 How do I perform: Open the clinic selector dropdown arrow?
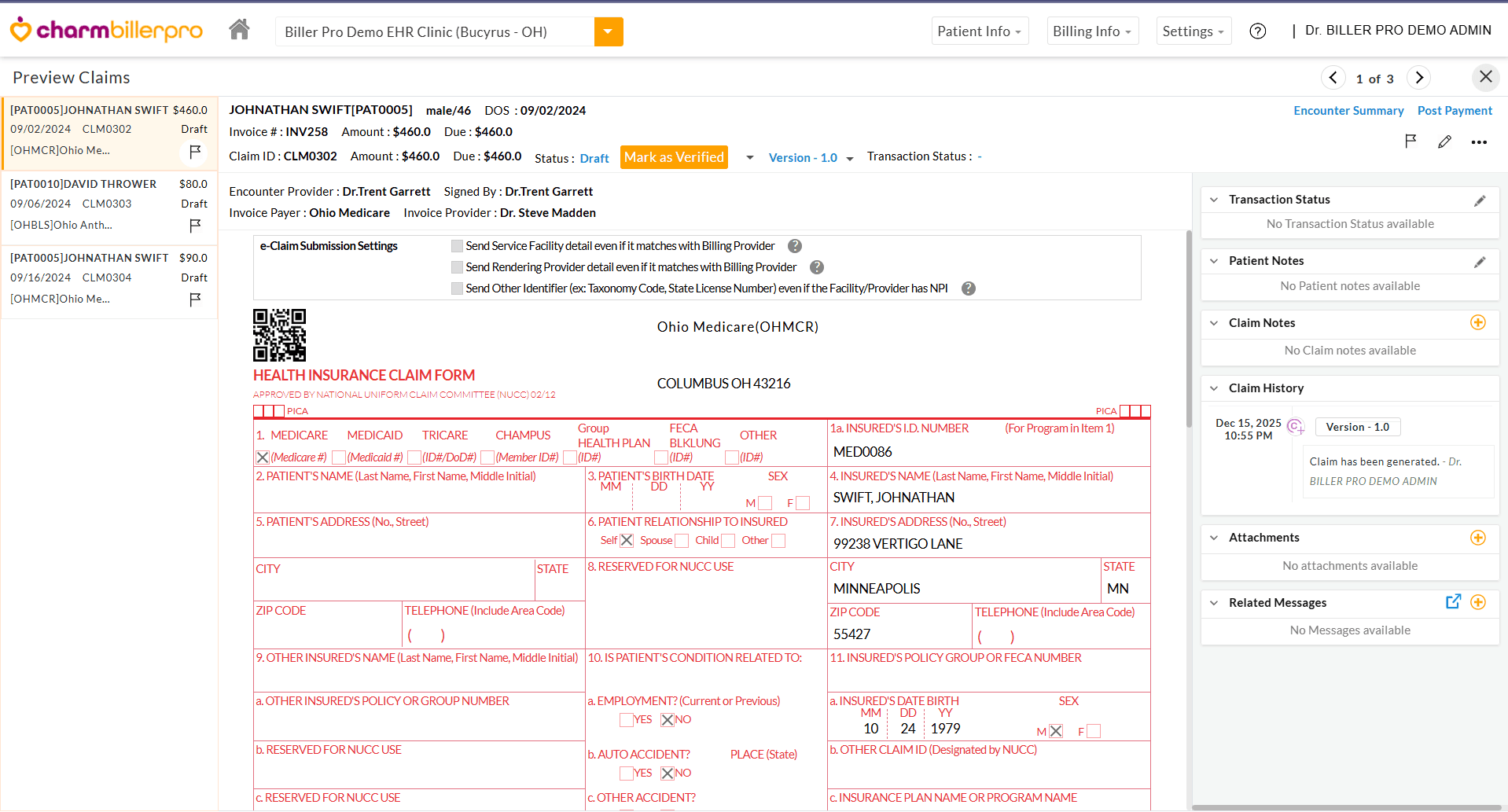[x=609, y=31]
